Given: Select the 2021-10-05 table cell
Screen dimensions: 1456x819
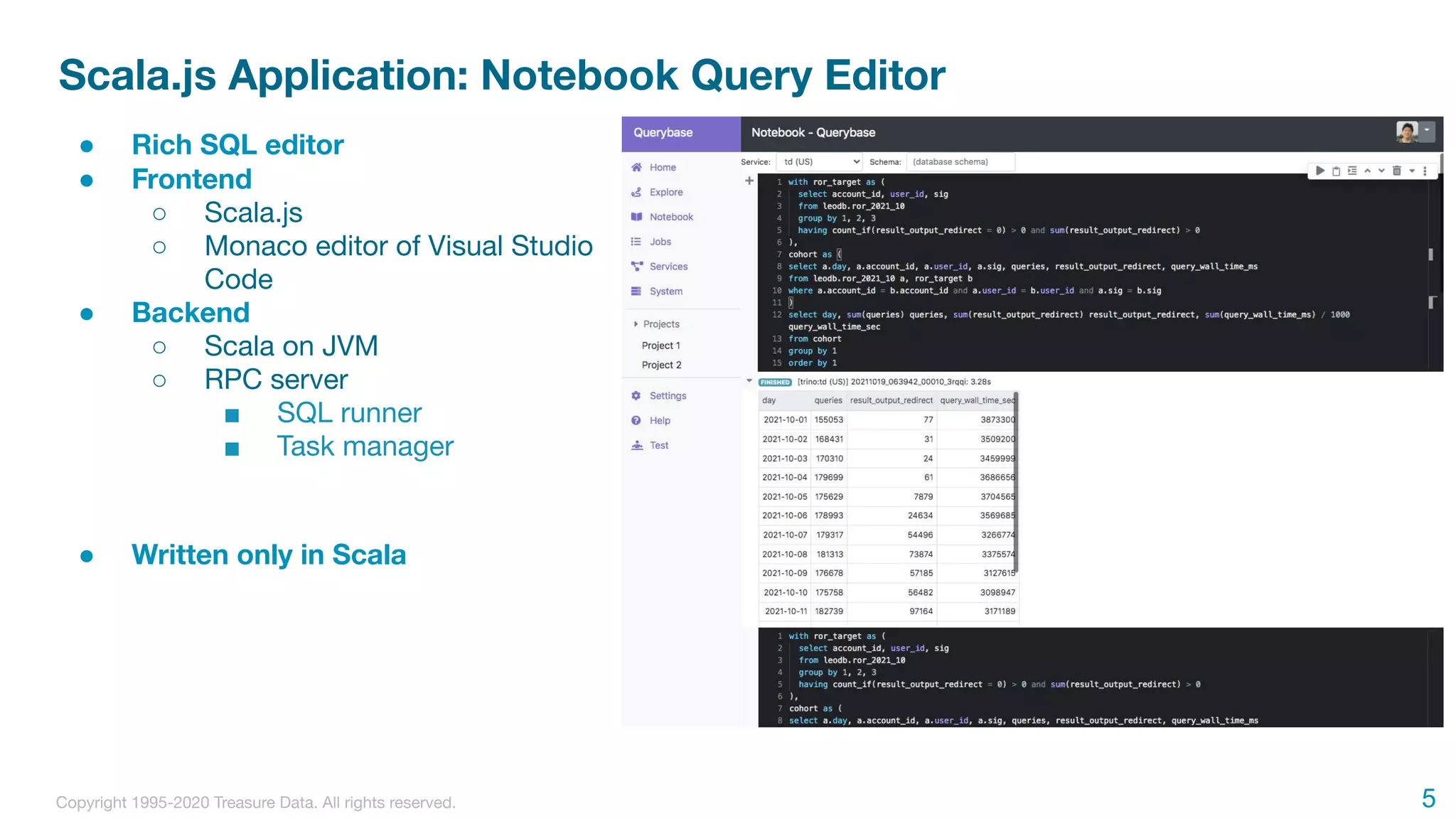Looking at the screenshot, I should coord(785,496).
